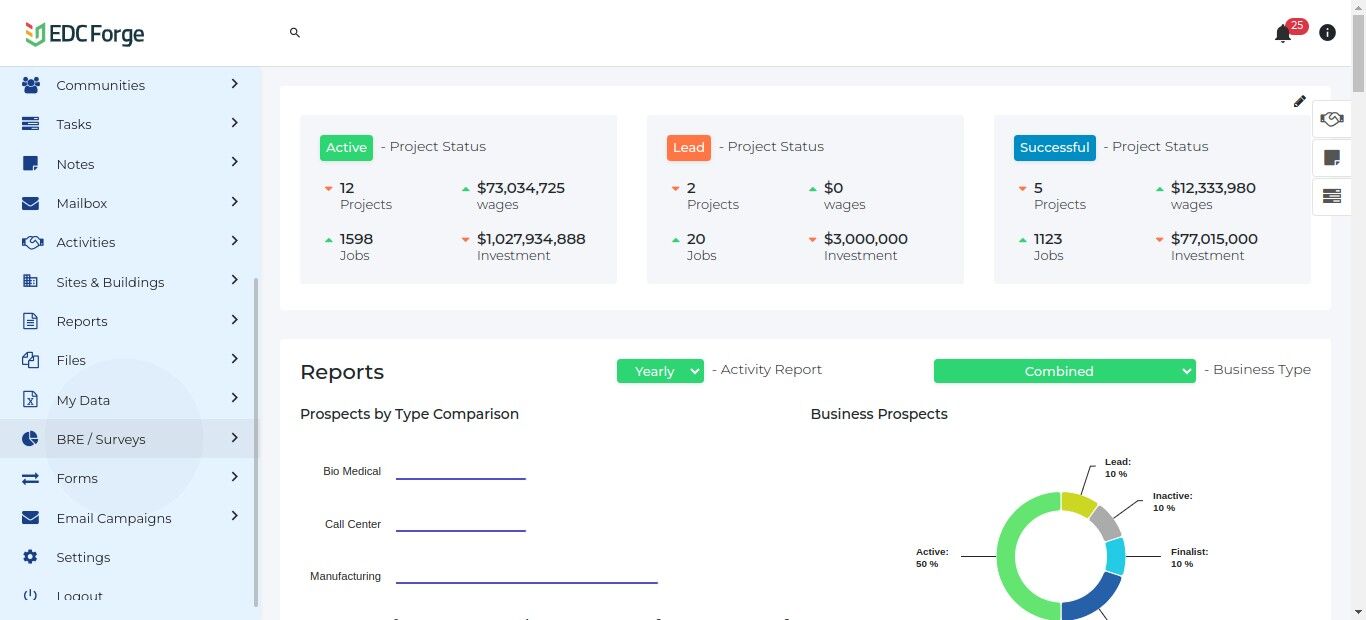Expand the Sites & Buildings chevron
The width and height of the screenshot is (1366, 620).
[x=234, y=281]
